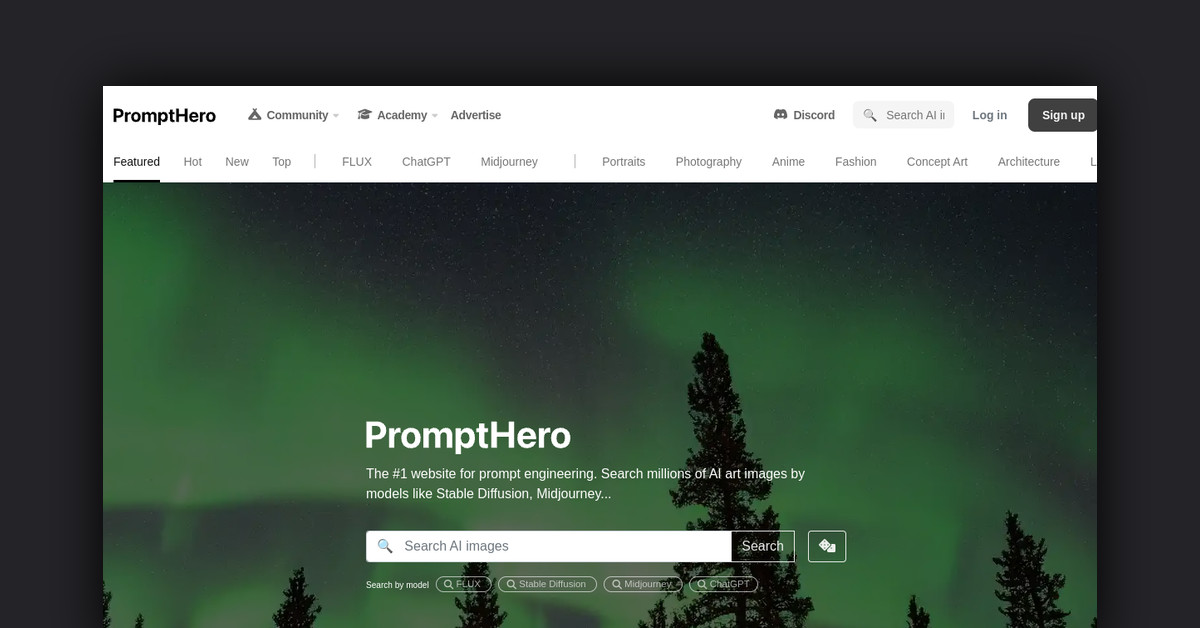Expand the Academy dropdown arrow

coord(435,116)
